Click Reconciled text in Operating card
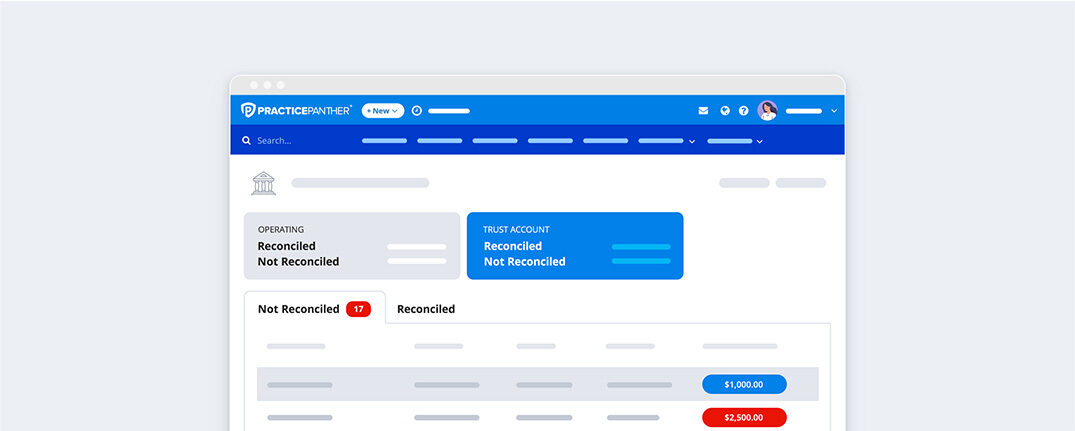Image resolution: width=1075 pixels, height=431 pixels. coord(287,246)
